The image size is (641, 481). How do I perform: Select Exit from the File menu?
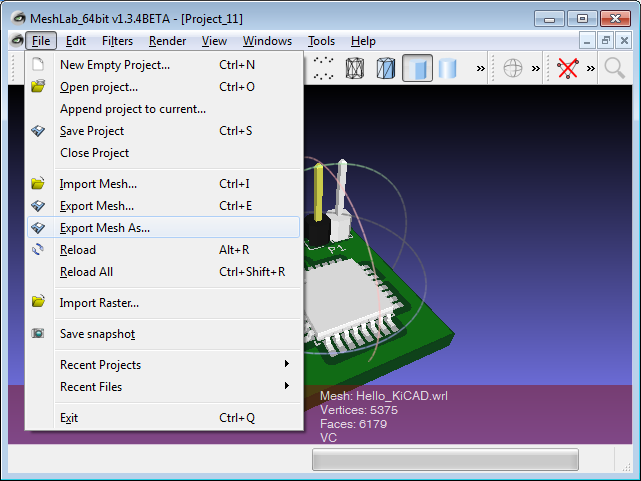click(x=164, y=418)
